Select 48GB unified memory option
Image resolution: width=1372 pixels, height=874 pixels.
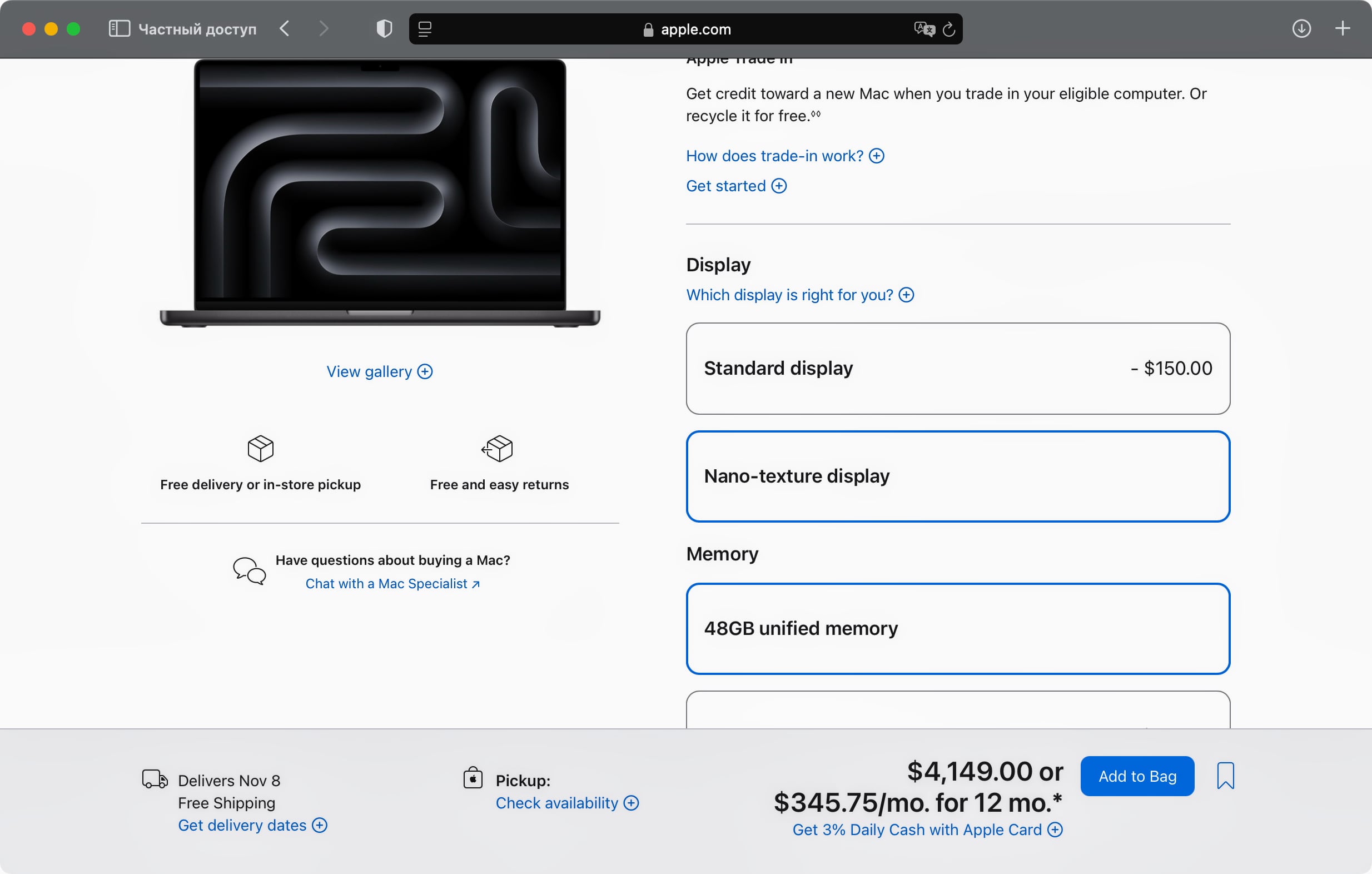[x=958, y=628]
